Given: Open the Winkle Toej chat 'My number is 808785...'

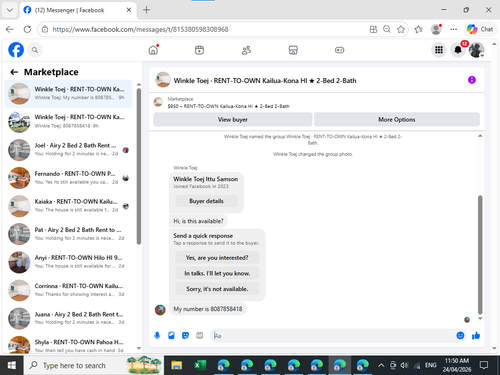Looking at the screenshot, I should coord(69,94).
